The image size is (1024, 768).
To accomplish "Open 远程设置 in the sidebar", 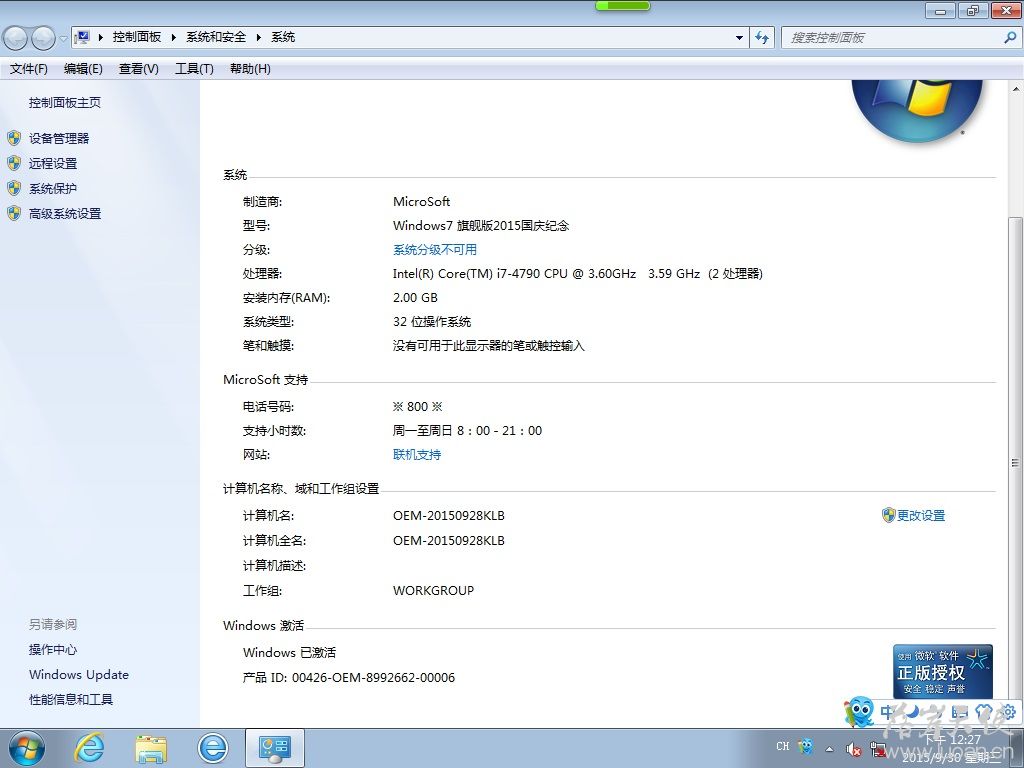I will pyautogui.click(x=53, y=163).
